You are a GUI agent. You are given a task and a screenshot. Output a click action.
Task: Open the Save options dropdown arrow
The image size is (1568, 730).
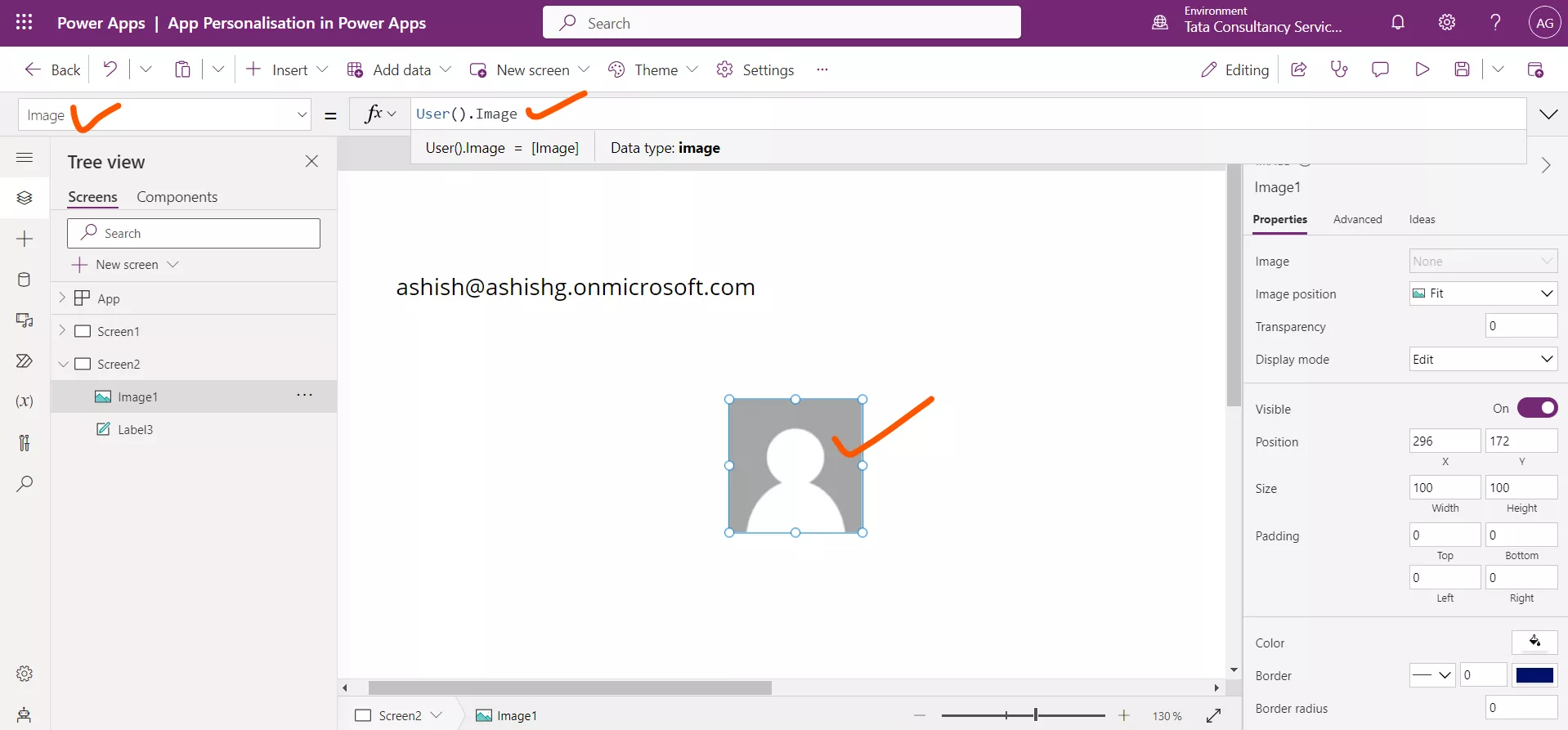click(1498, 69)
